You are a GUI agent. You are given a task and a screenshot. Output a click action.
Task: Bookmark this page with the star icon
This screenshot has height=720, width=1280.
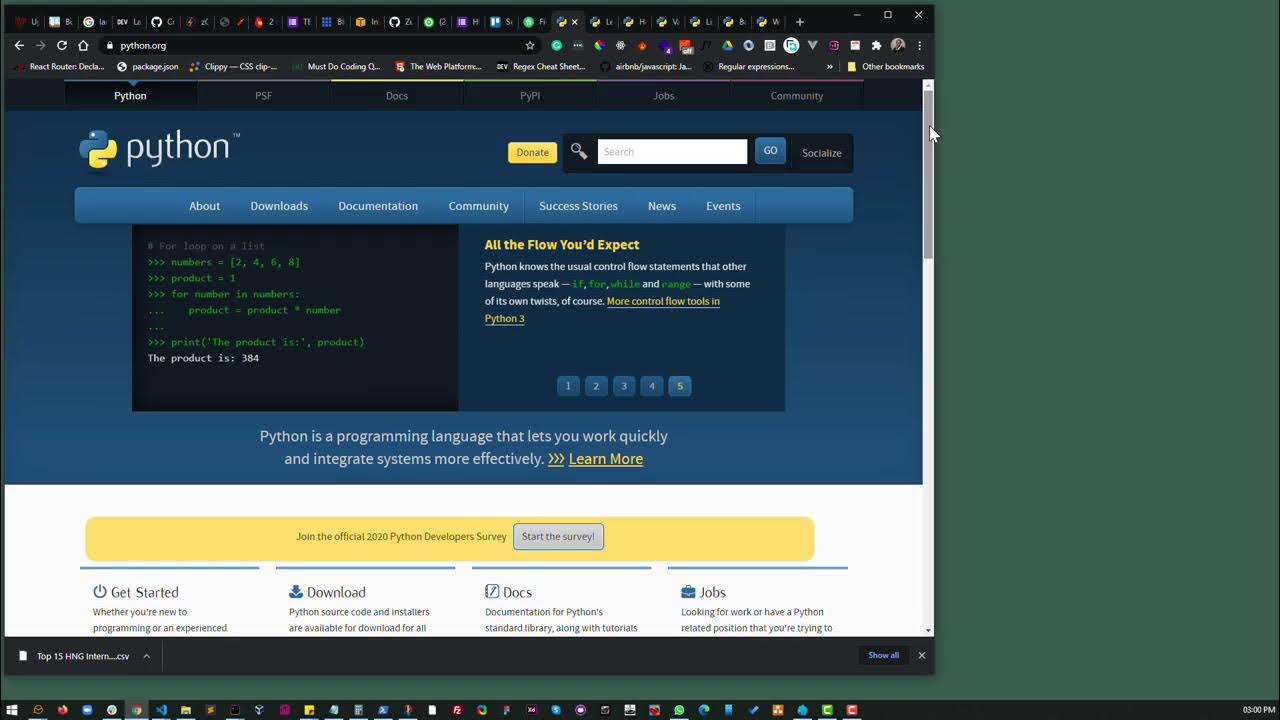tap(530, 45)
